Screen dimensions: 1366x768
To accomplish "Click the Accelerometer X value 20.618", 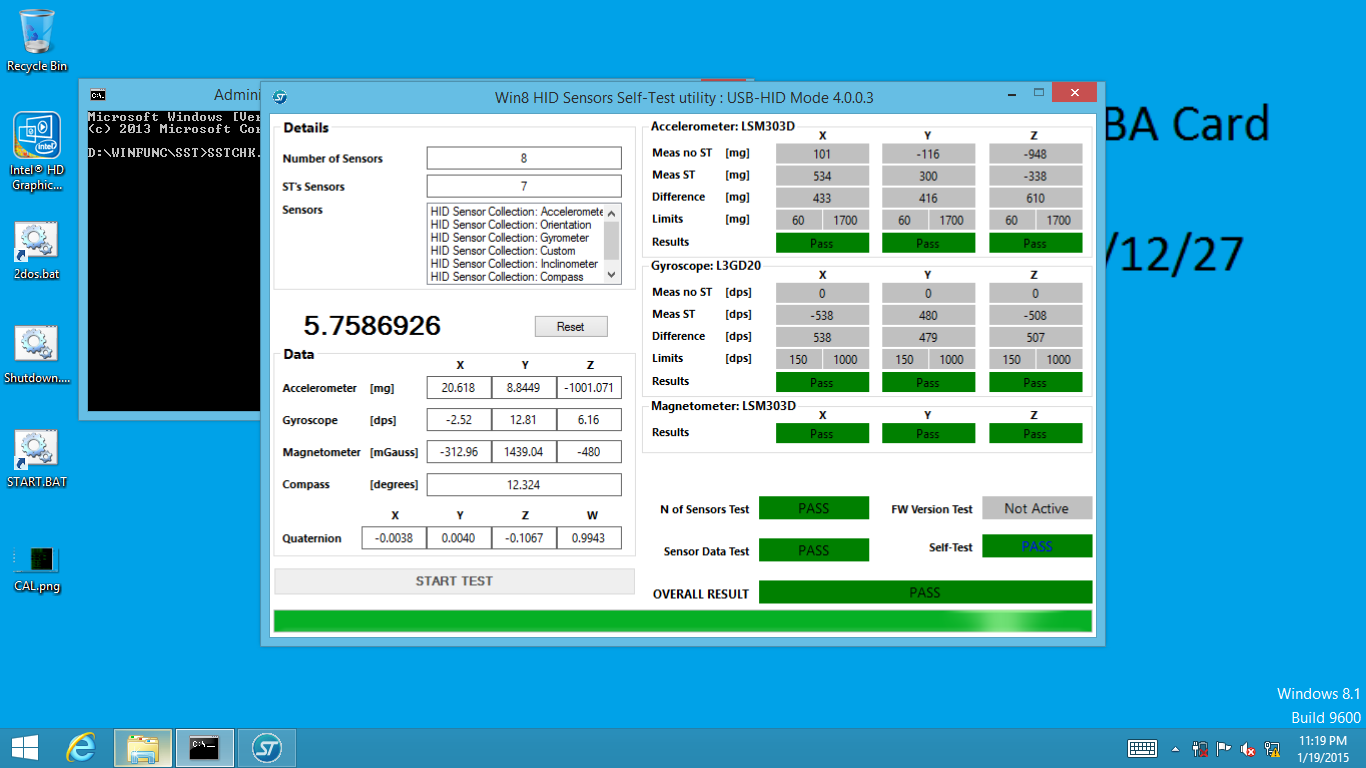I will click(x=458, y=388).
